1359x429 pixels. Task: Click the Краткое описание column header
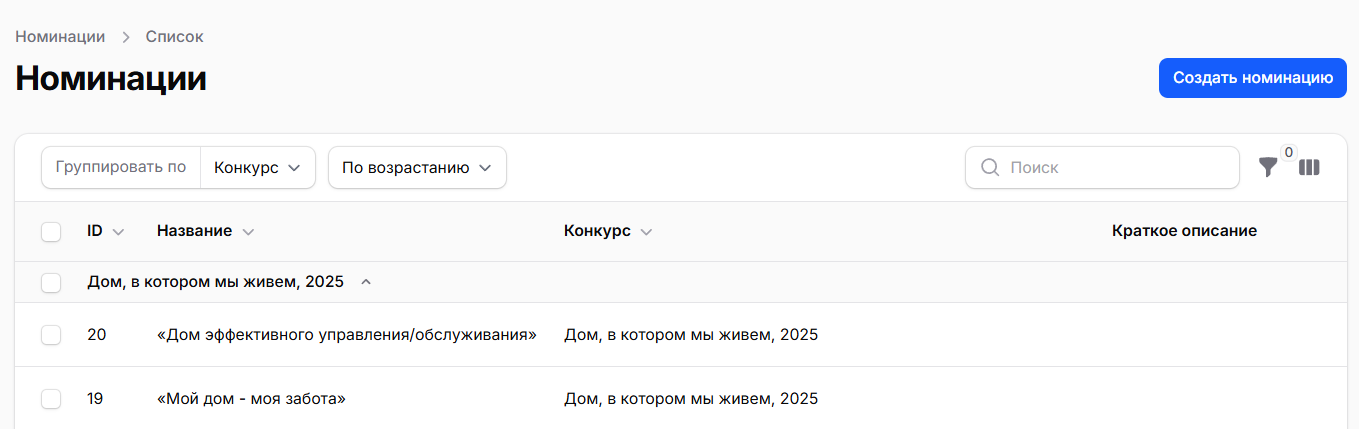tap(1184, 231)
